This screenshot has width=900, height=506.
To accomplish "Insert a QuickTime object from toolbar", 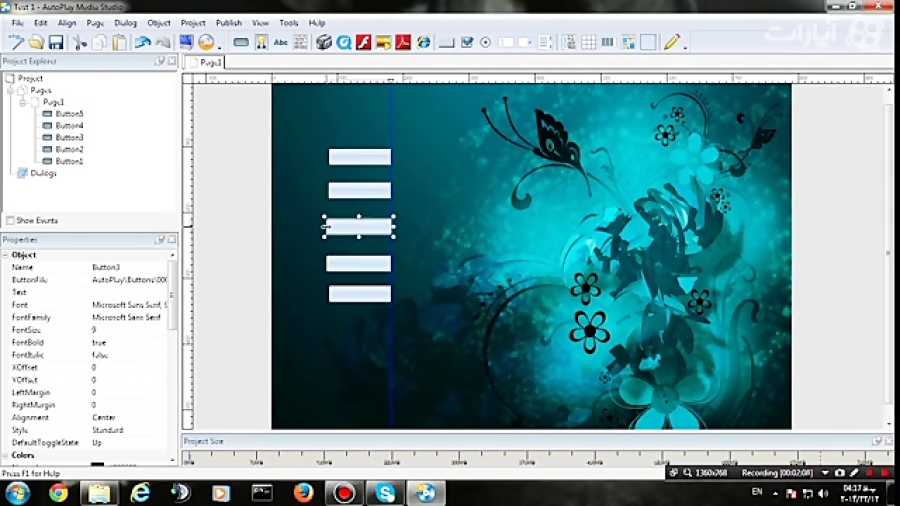I will click(x=344, y=42).
